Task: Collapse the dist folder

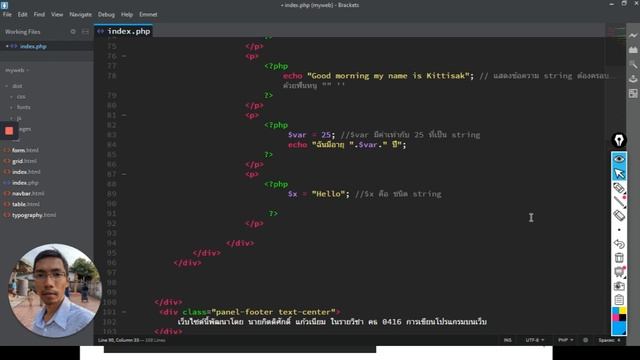Action: (x=7, y=86)
